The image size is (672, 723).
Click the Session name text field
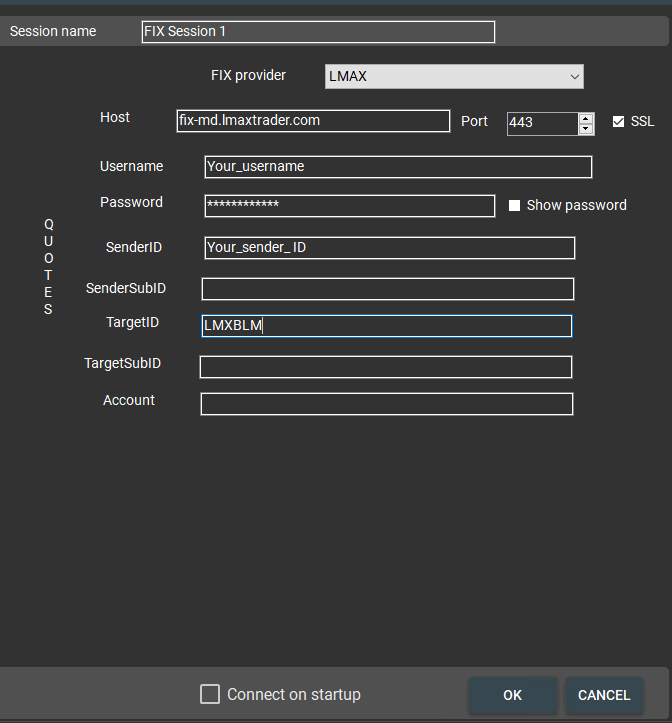click(x=318, y=32)
